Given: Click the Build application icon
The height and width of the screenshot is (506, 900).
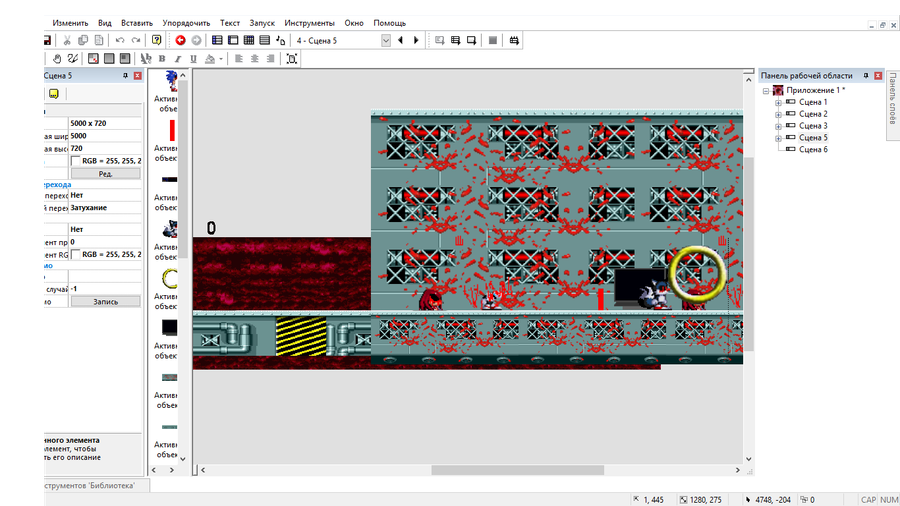Looking at the screenshot, I should pyautogui.click(x=514, y=40).
